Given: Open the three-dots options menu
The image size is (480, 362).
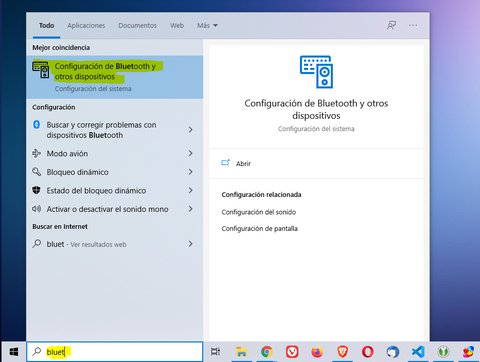Looking at the screenshot, I should tap(413, 25).
